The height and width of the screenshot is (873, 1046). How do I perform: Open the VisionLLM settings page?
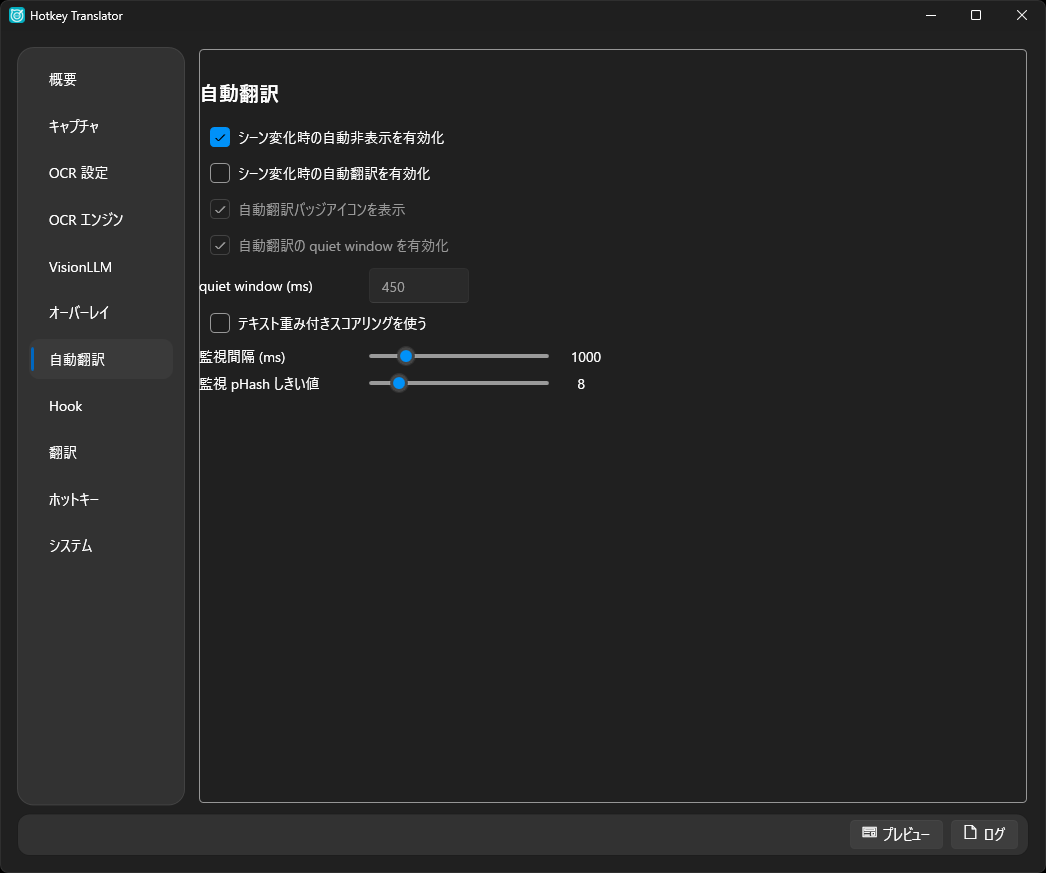click(101, 266)
